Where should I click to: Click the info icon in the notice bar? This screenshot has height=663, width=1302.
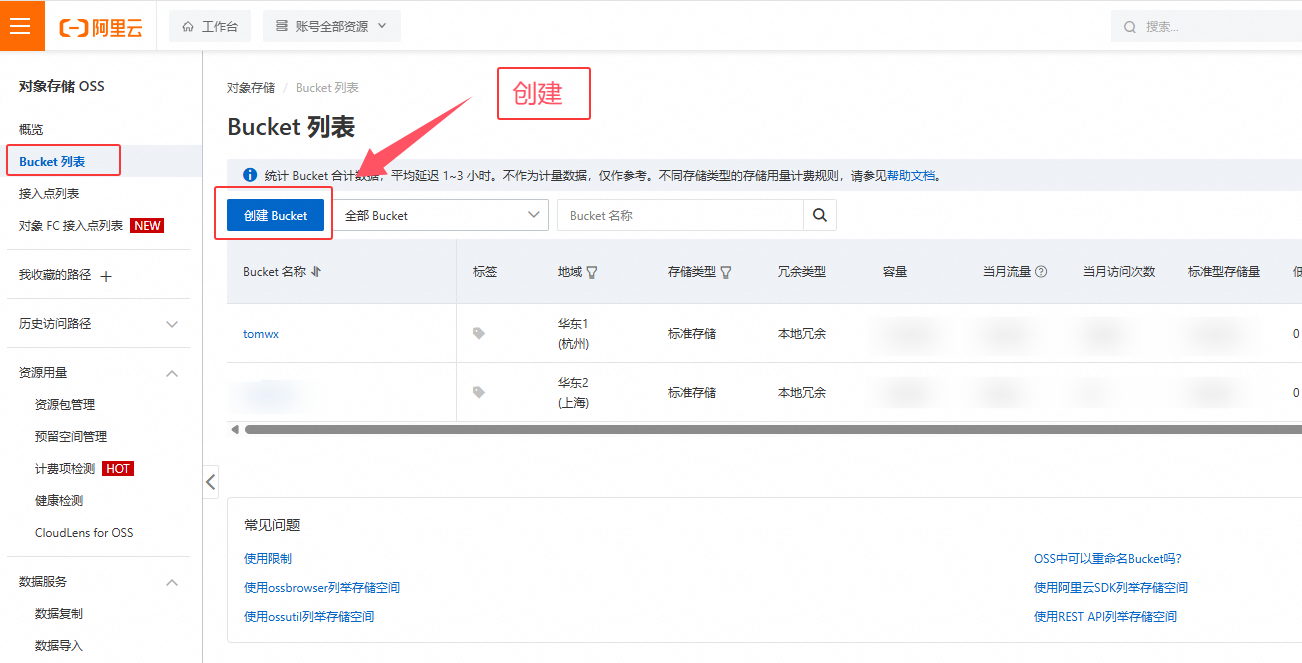[x=250, y=175]
